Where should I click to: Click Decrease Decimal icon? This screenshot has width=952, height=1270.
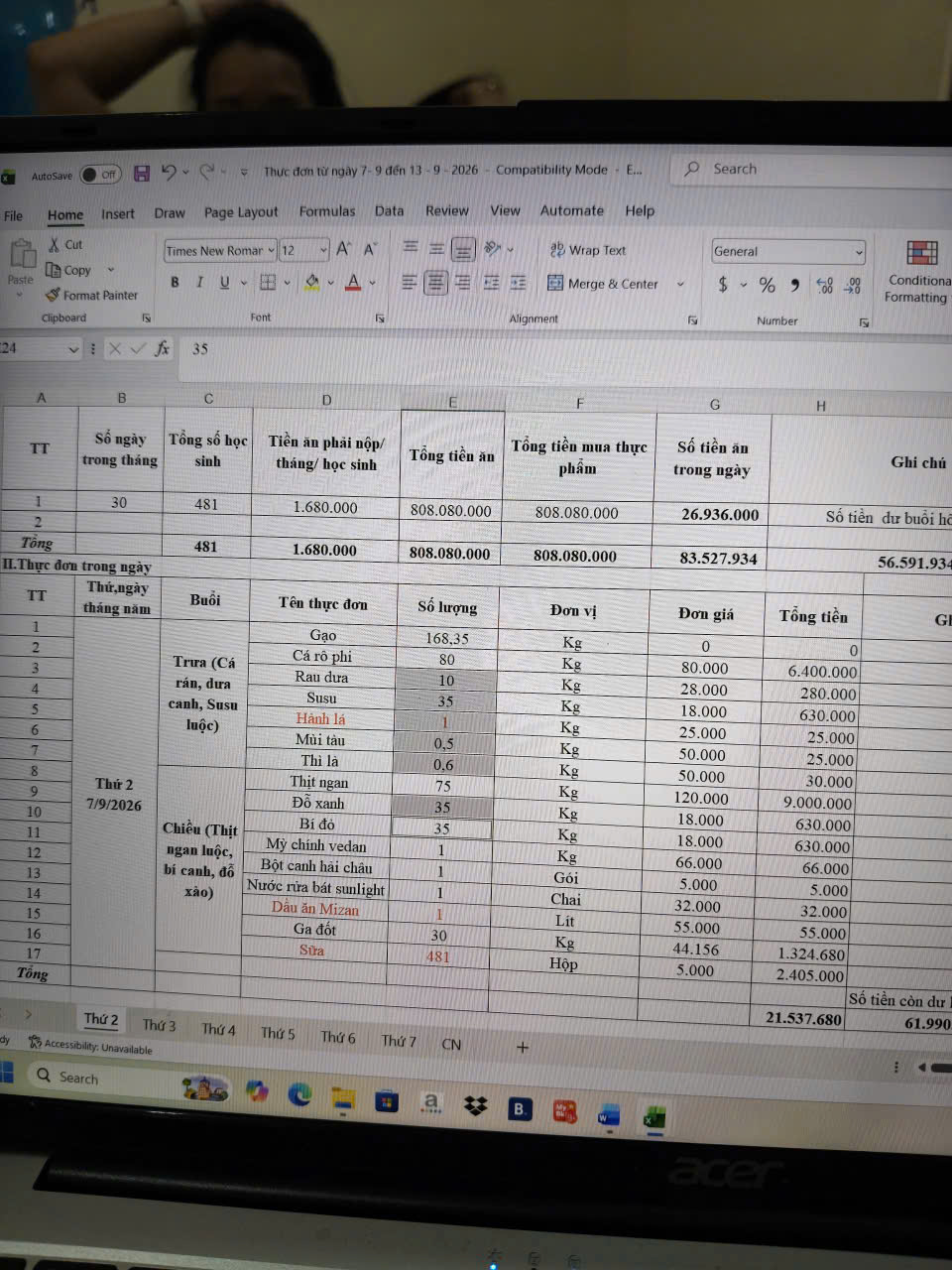(852, 287)
